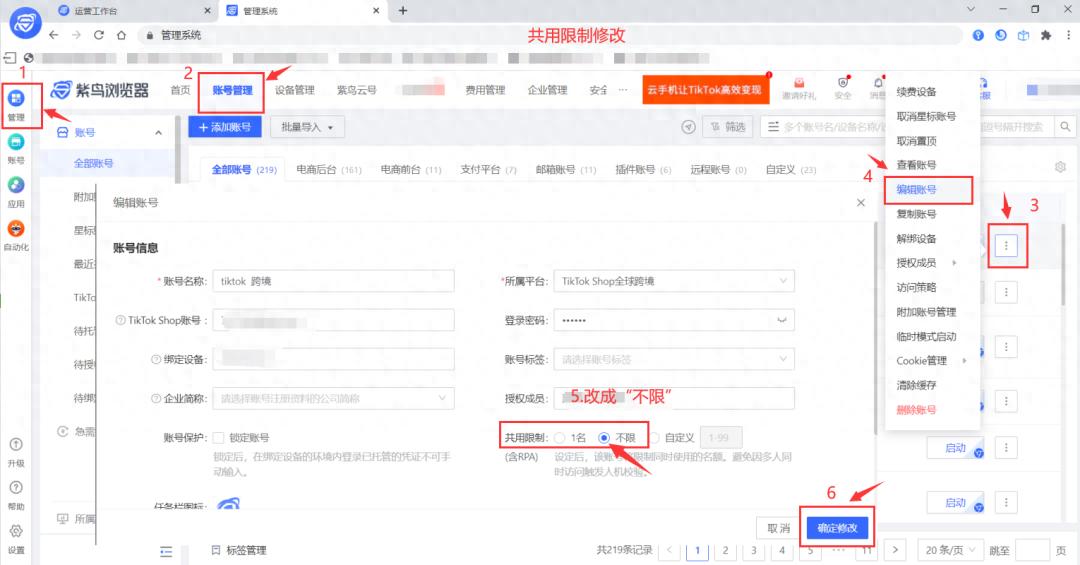The width and height of the screenshot is (1080, 565).
Task: Open the 费用管理 tab
Action: pyautogui.click(x=485, y=90)
